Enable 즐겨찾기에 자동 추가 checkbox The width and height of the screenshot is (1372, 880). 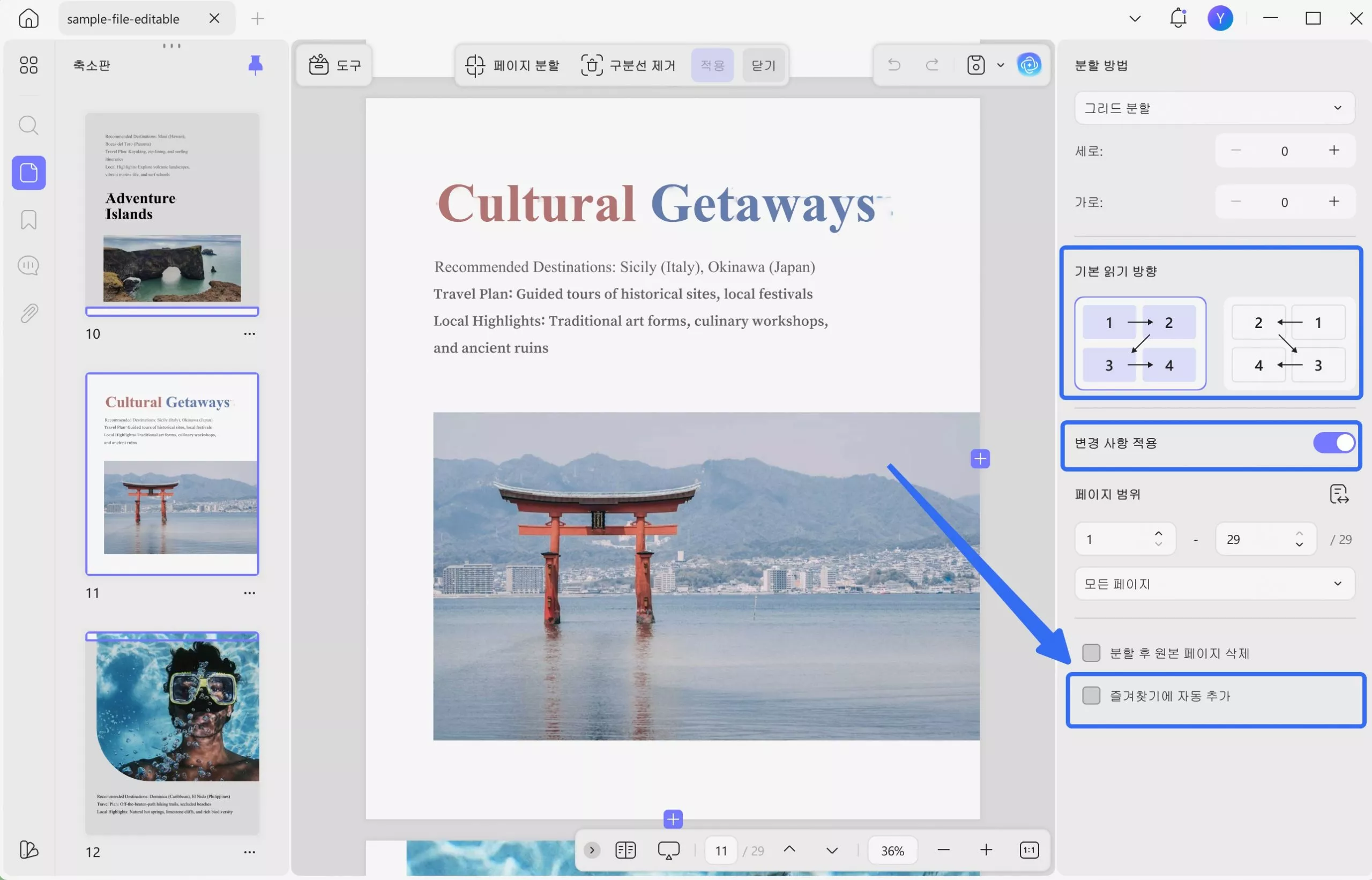[1091, 696]
